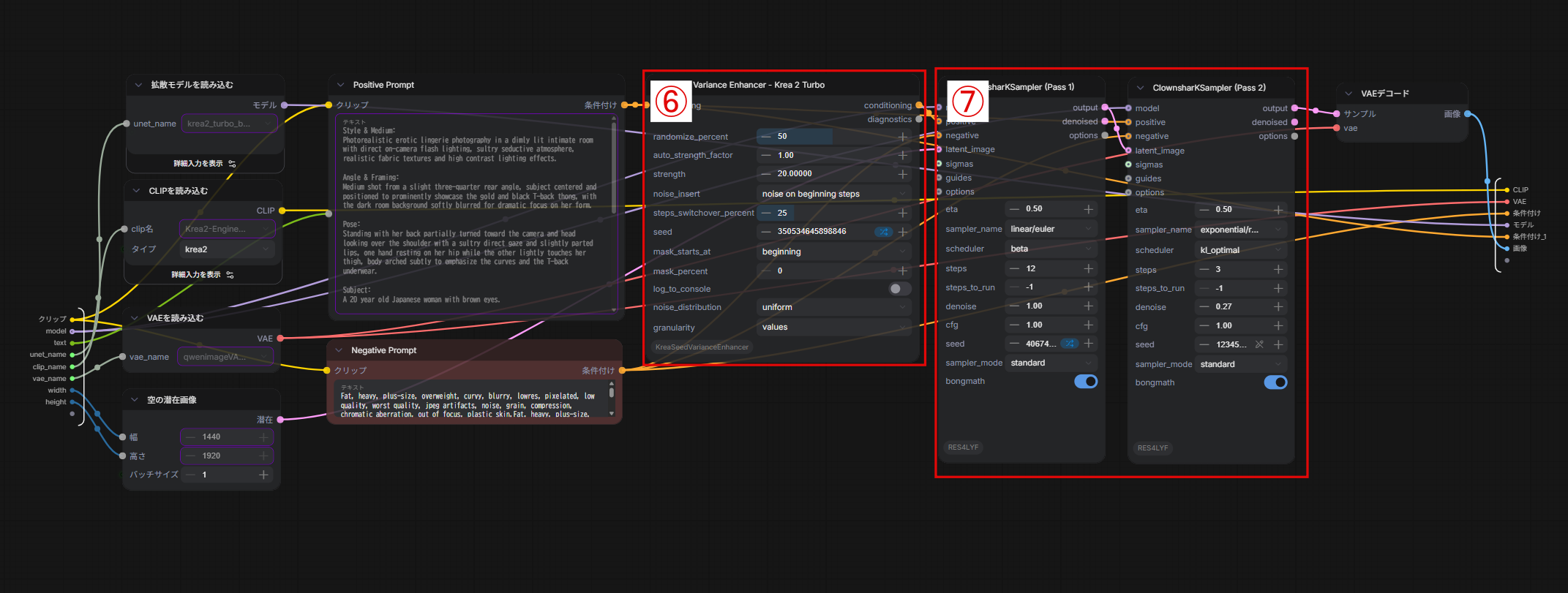The width and height of the screenshot is (1568, 593).
Task: Increase steps_switchover_percent with its plus icon
Action: coord(902,213)
